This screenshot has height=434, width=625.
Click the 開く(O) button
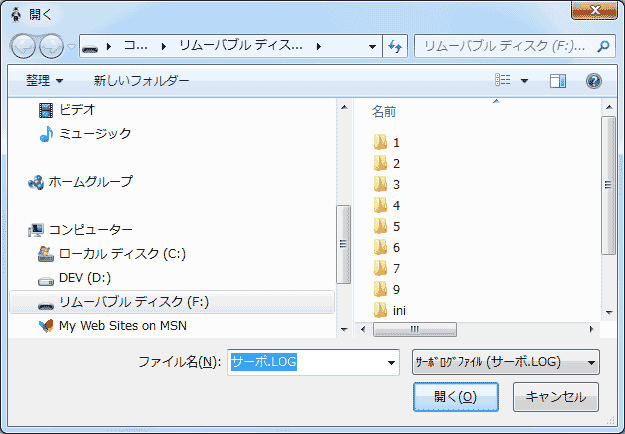point(456,397)
